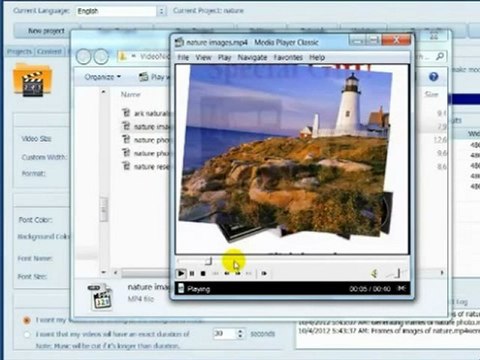Click the New project button
Image resolution: width=480 pixels, height=360 pixels.
47,31
